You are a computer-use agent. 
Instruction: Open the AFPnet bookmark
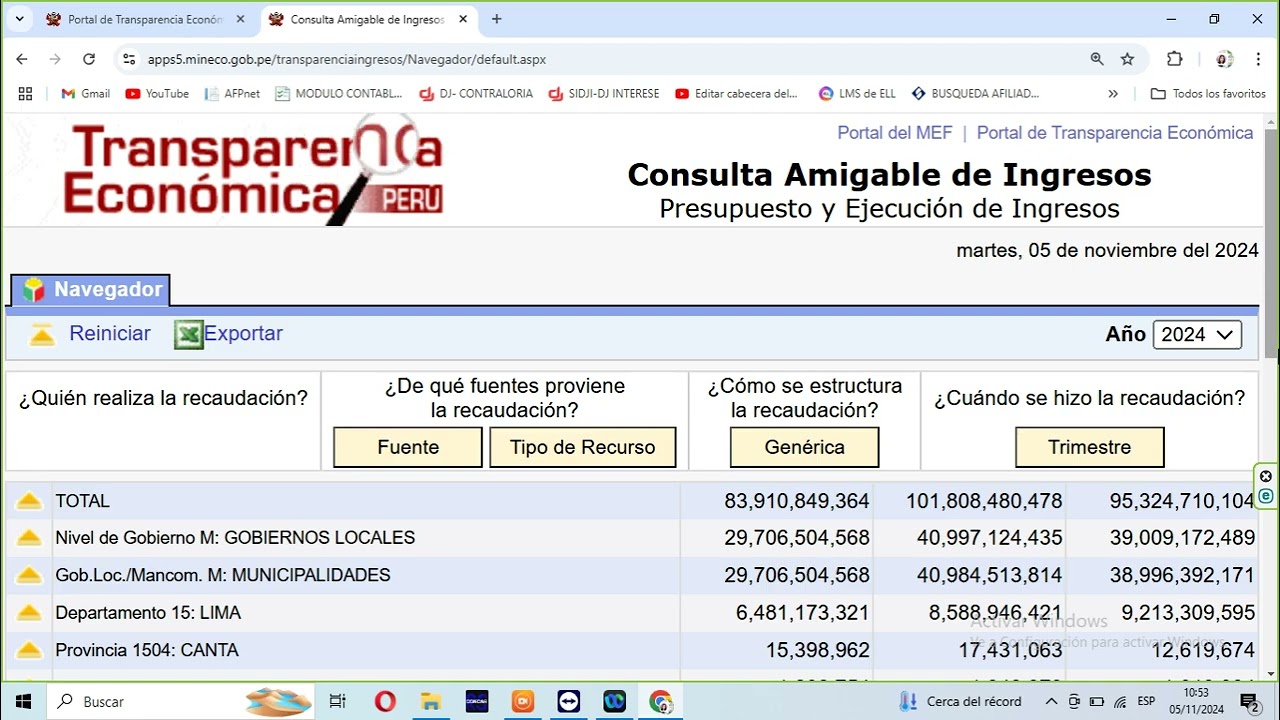click(x=232, y=93)
